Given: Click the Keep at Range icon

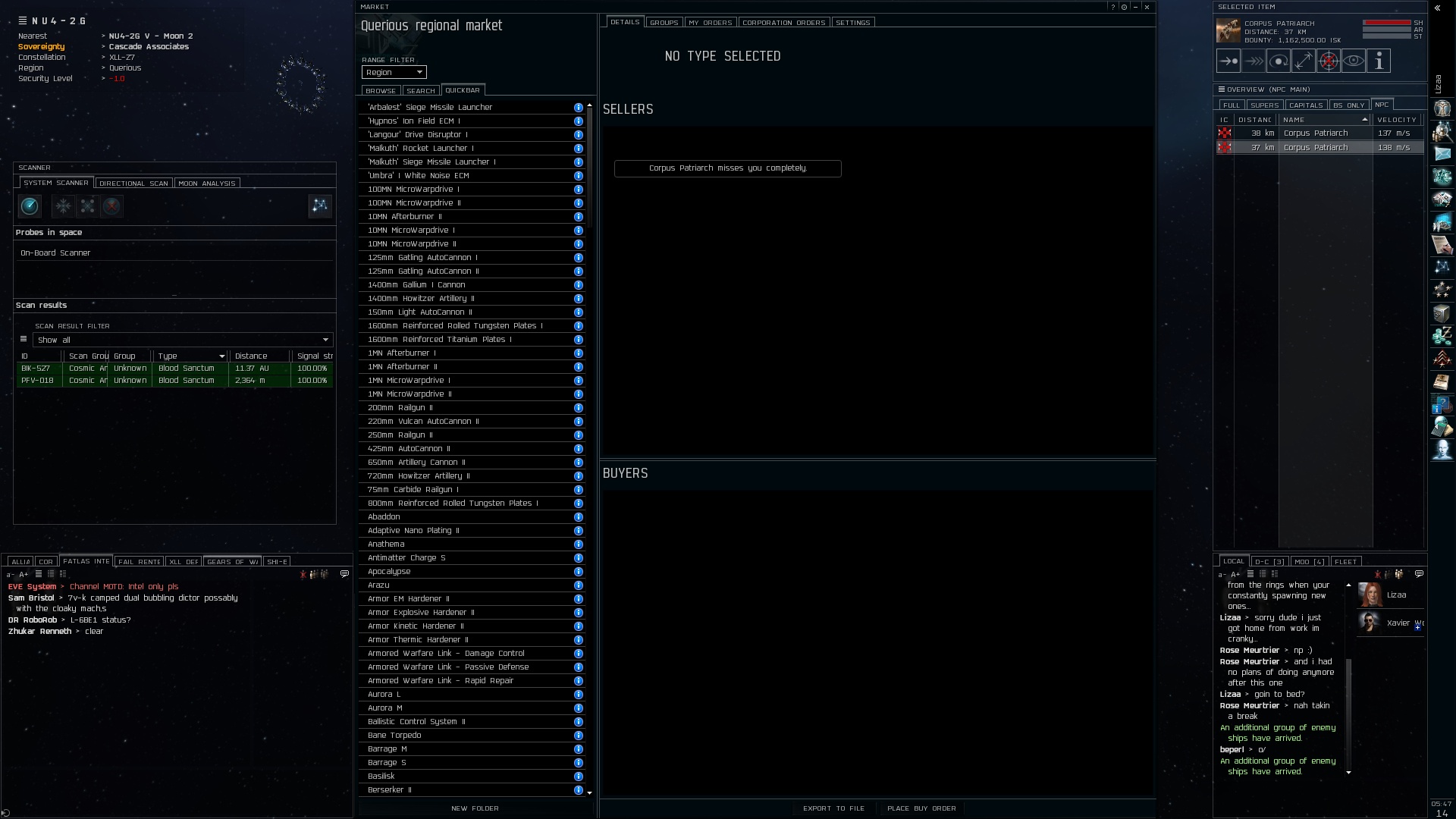Looking at the screenshot, I should click(1304, 61).
